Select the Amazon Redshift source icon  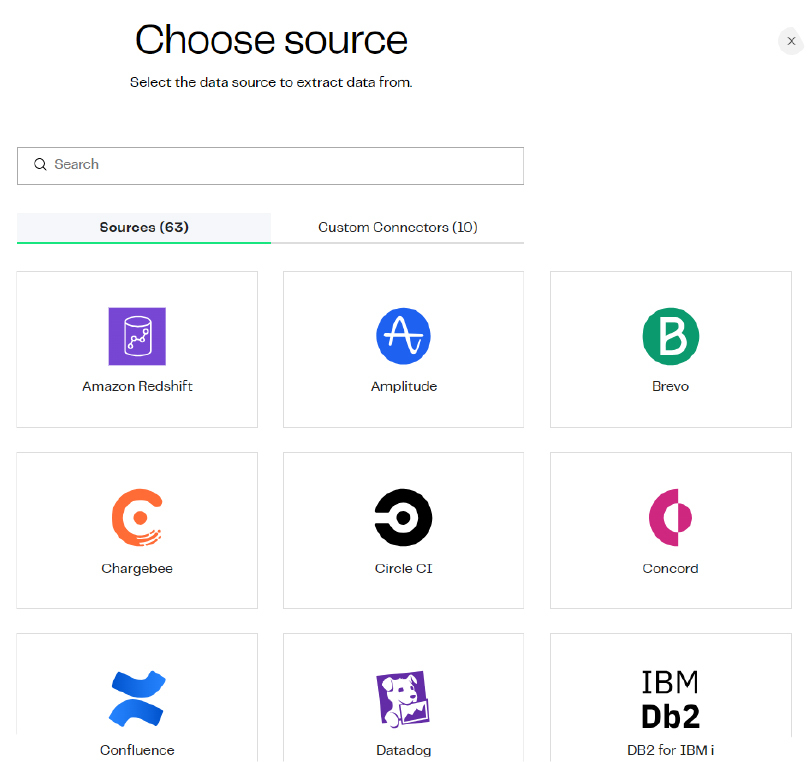tap(137, 337)
